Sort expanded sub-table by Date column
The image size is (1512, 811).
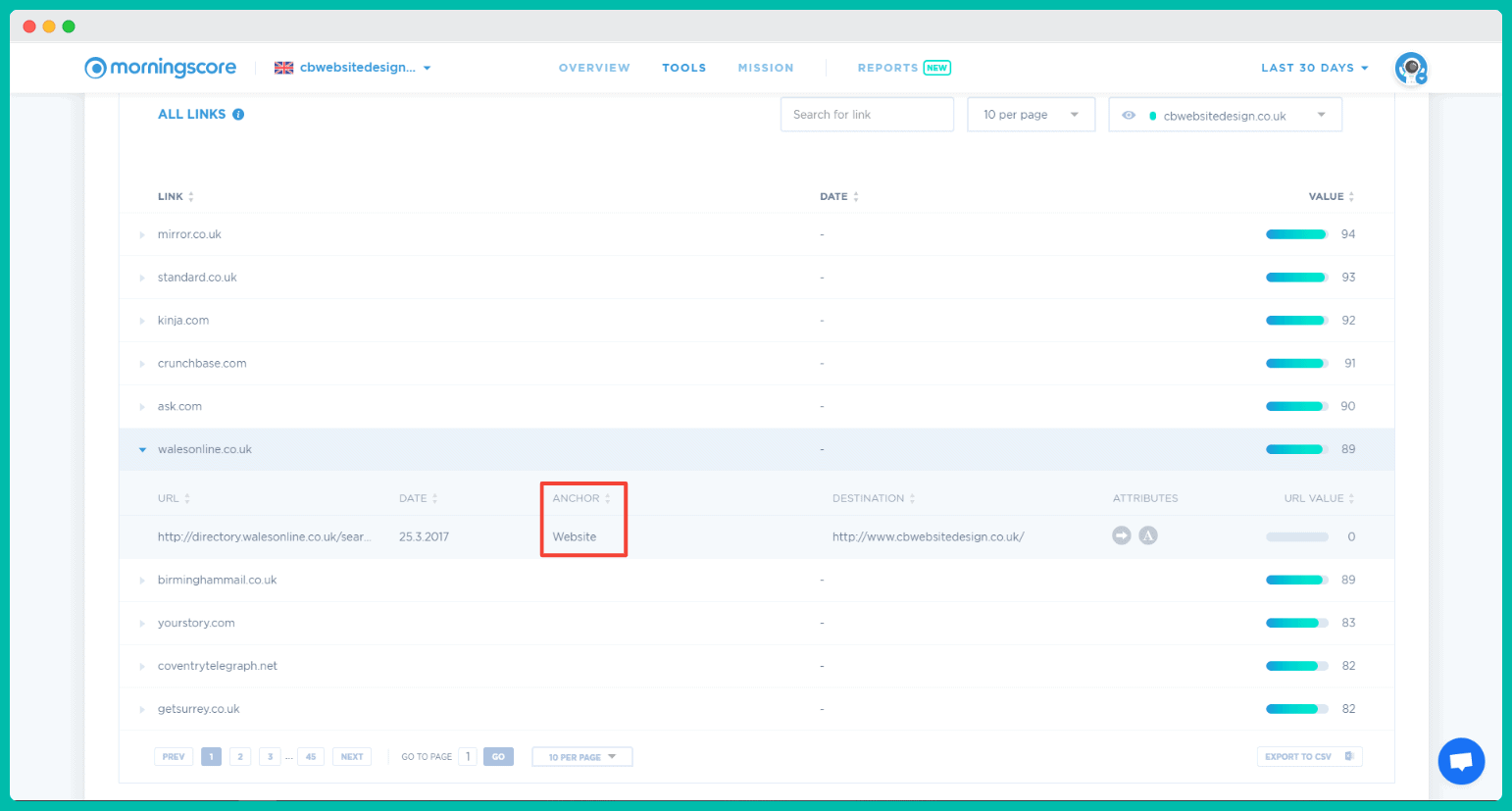click(419, 498)
